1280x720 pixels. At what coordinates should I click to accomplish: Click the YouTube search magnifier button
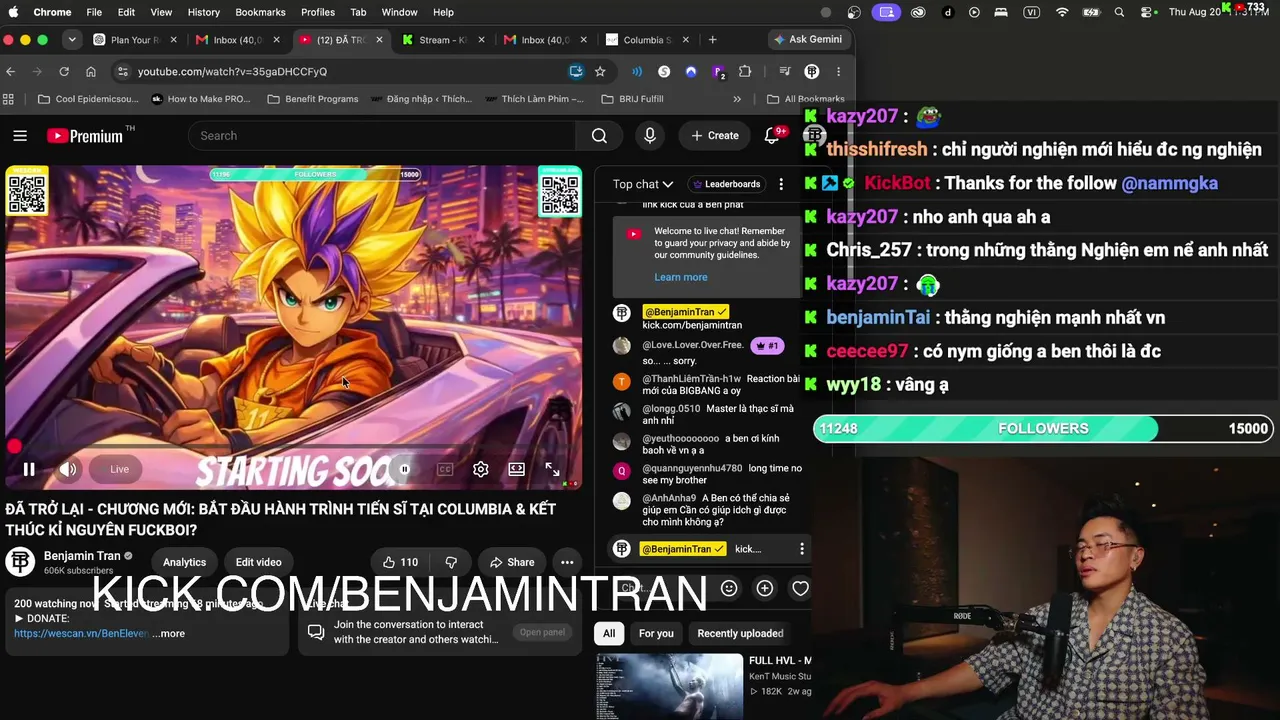[599, 136]
